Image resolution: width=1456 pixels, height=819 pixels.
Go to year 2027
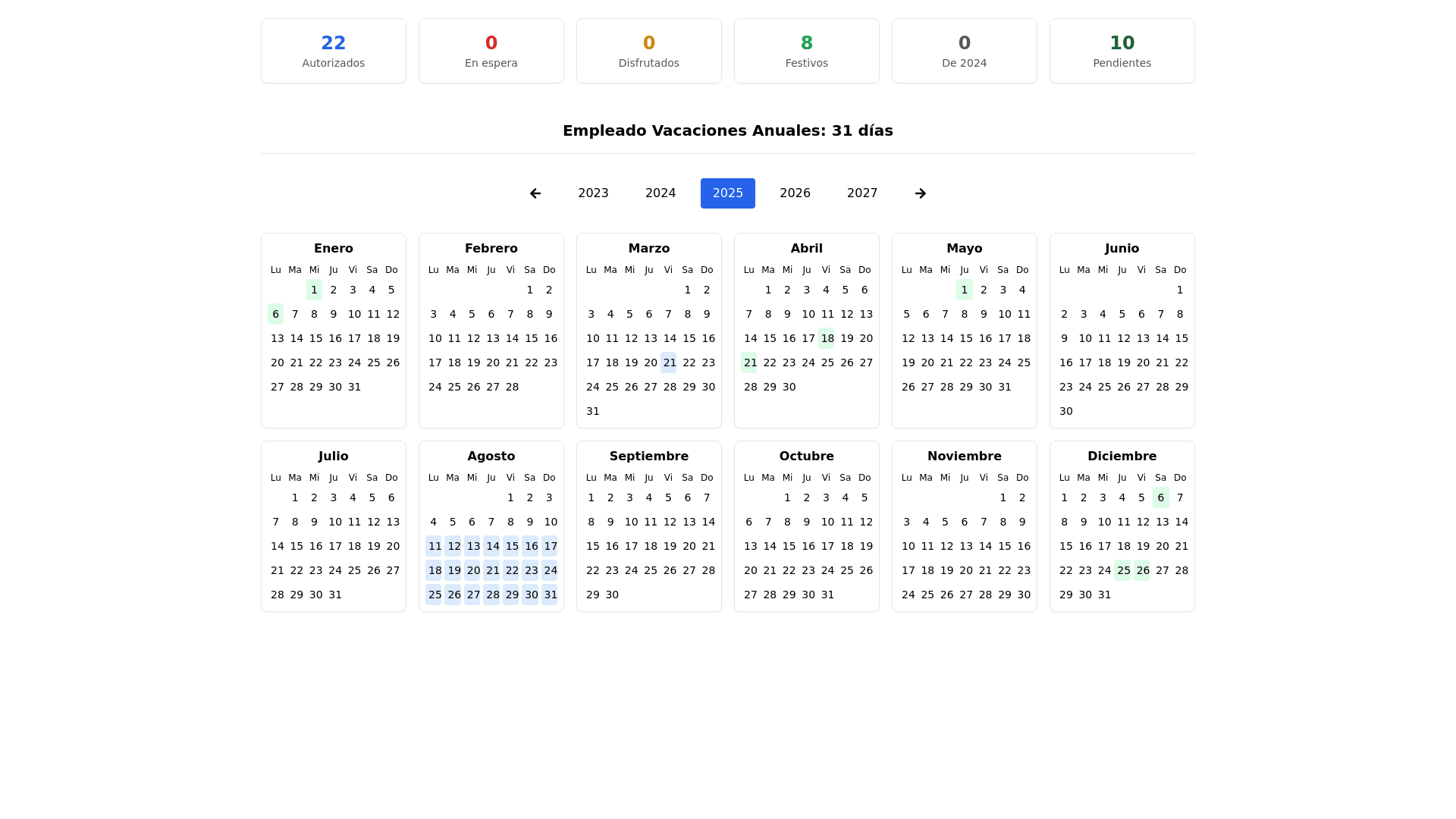click(862, 193)
